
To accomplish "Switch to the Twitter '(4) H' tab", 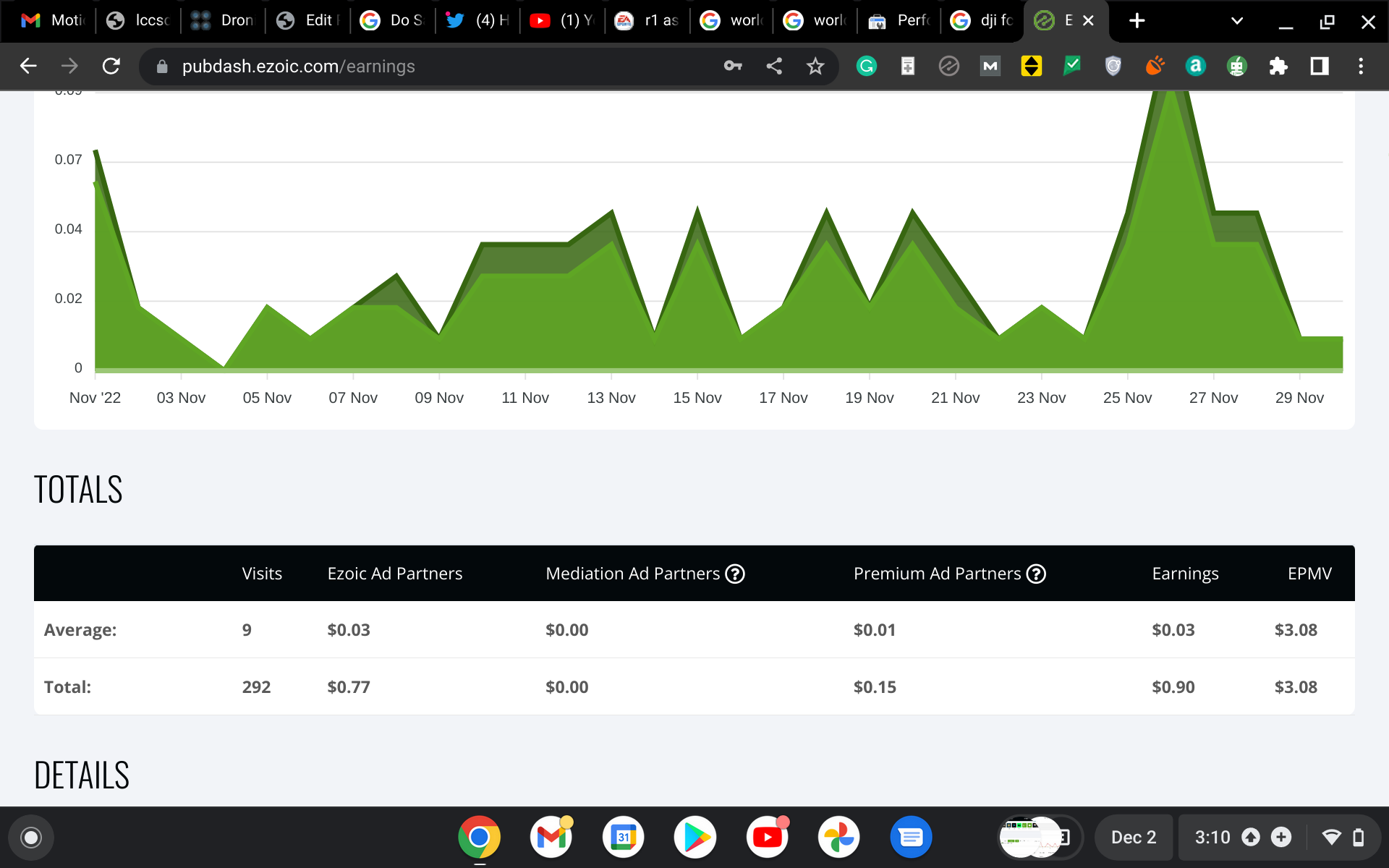I will tap(477, 20).
